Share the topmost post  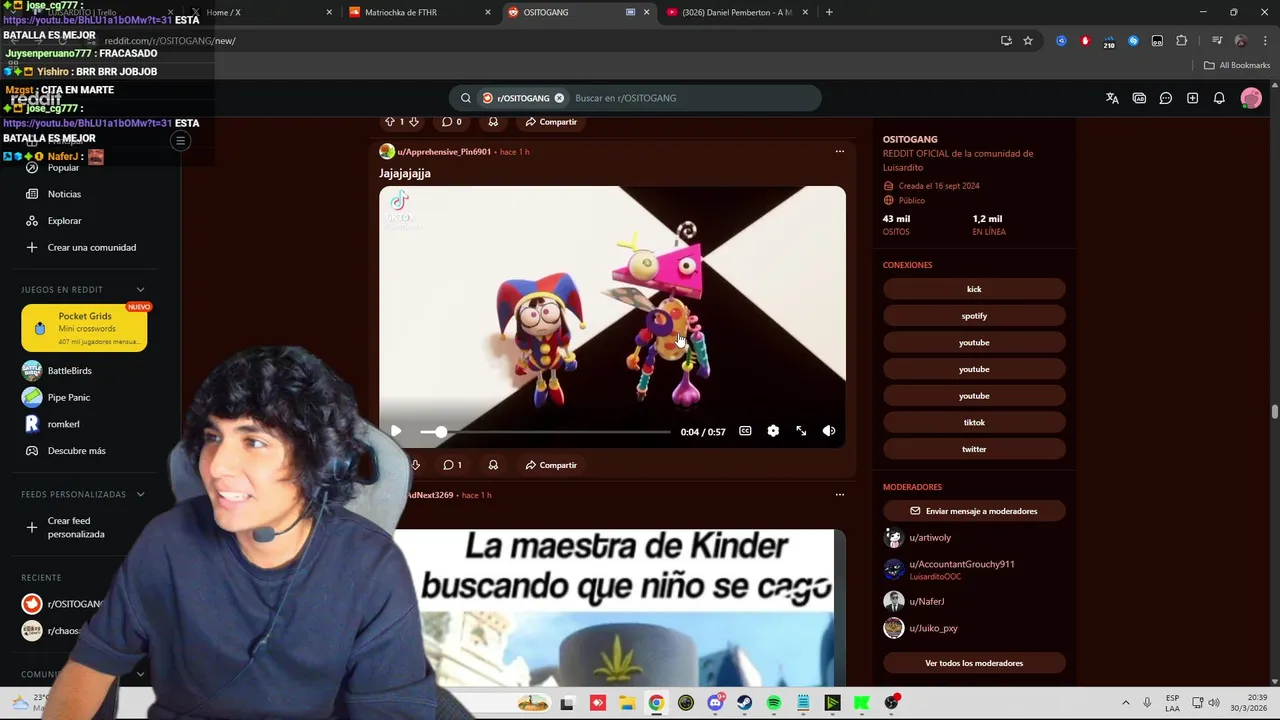pos(551,122)
